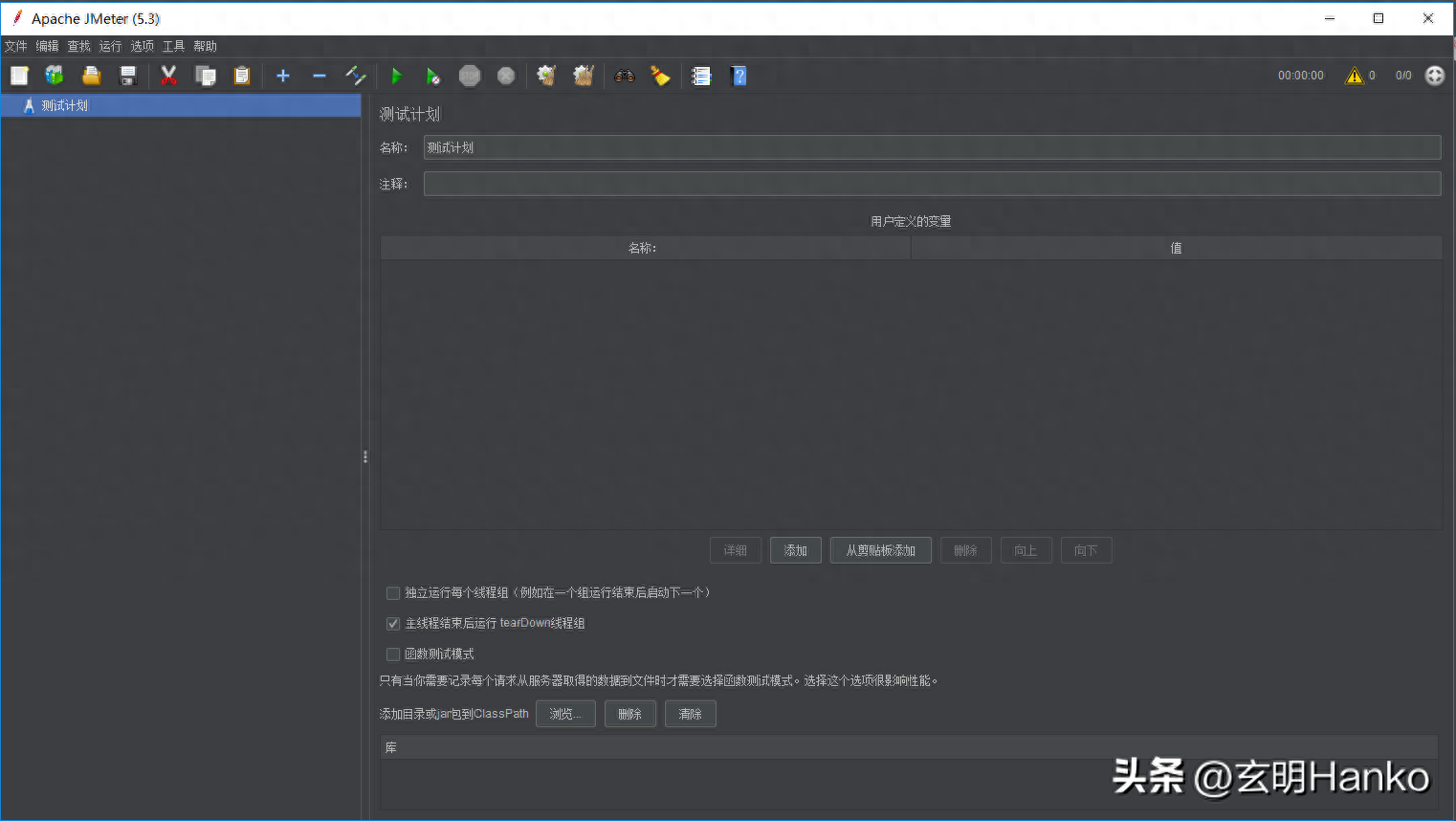The image size is (1456, 821).
Task: Click the 添加 button under variables table
Action: 795,550
